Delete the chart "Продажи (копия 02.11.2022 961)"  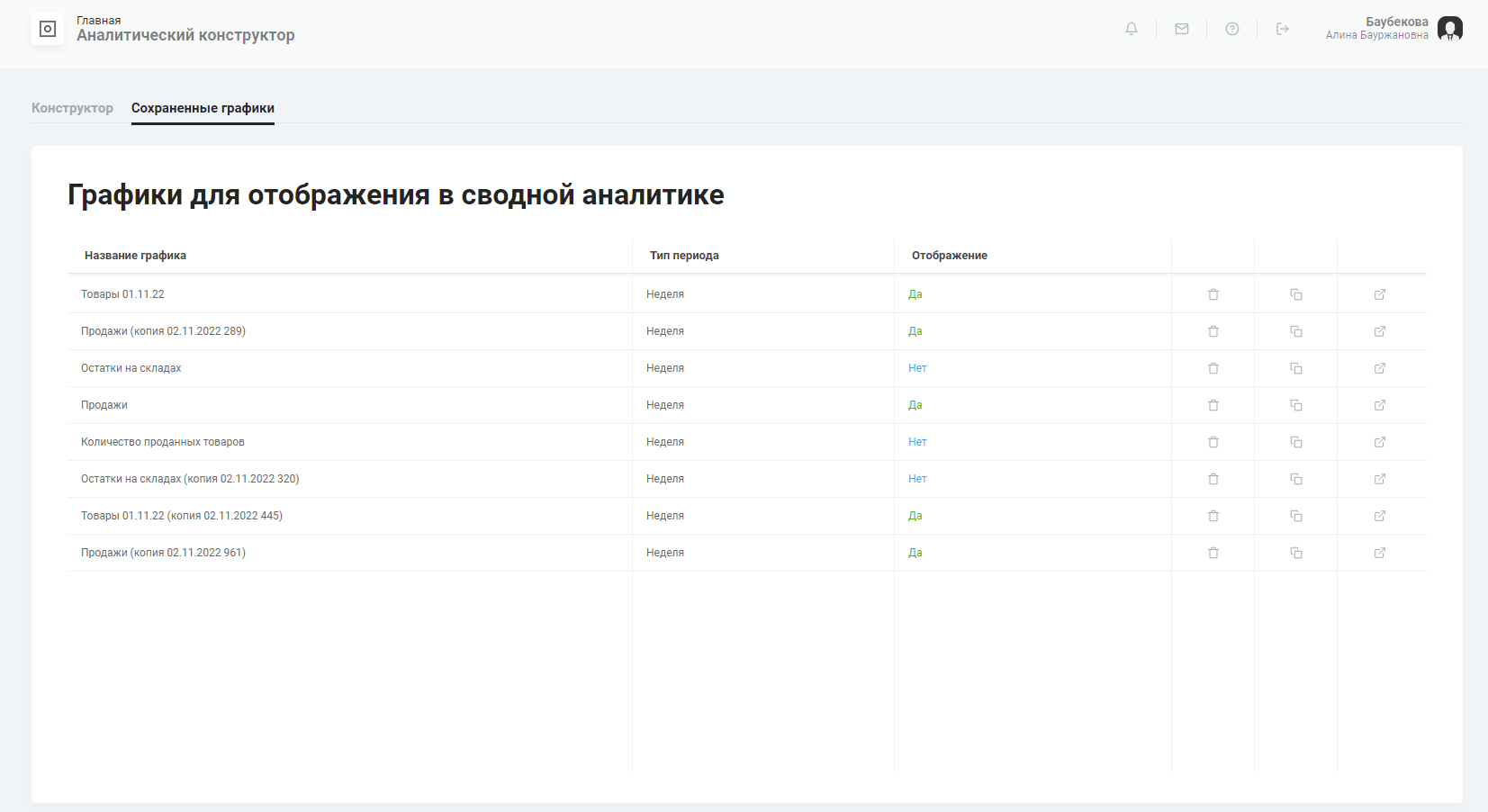click(x=1213, y=553)
